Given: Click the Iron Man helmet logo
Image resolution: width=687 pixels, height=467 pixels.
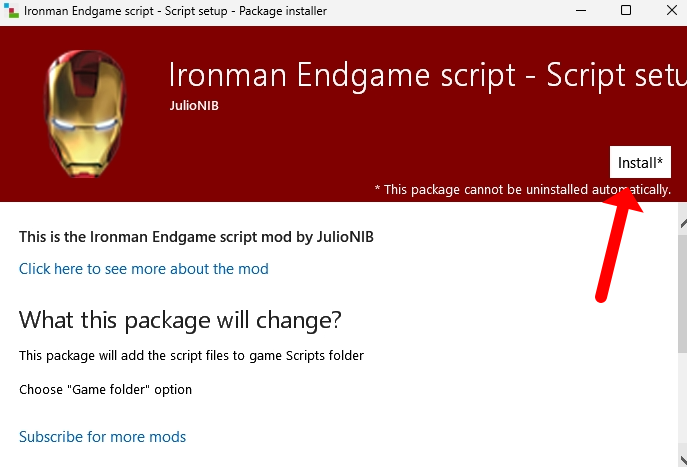Looking at the screenshot, I should point(85,115).
